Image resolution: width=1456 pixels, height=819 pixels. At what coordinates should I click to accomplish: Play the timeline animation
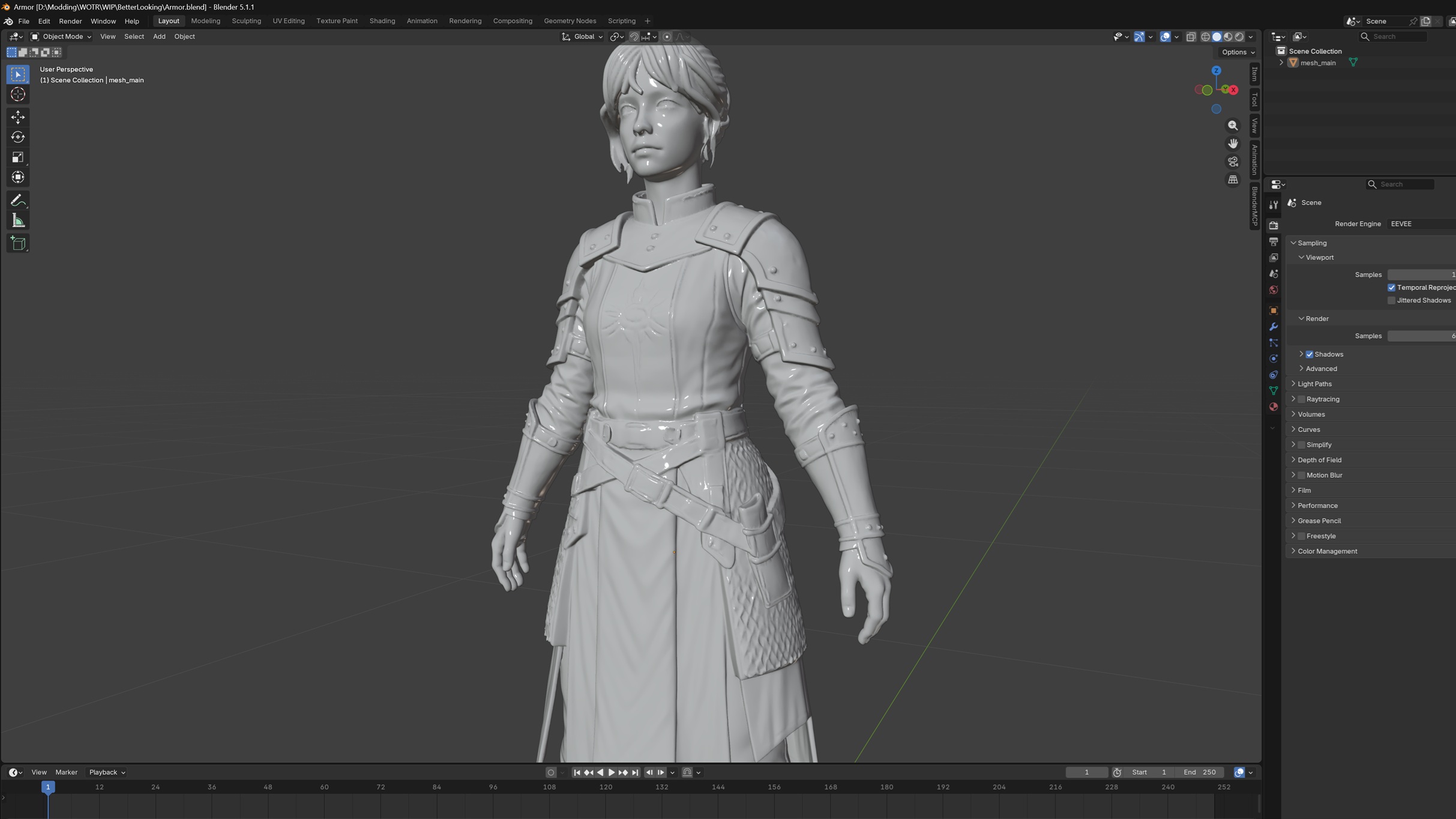click(x=612, y=773)
